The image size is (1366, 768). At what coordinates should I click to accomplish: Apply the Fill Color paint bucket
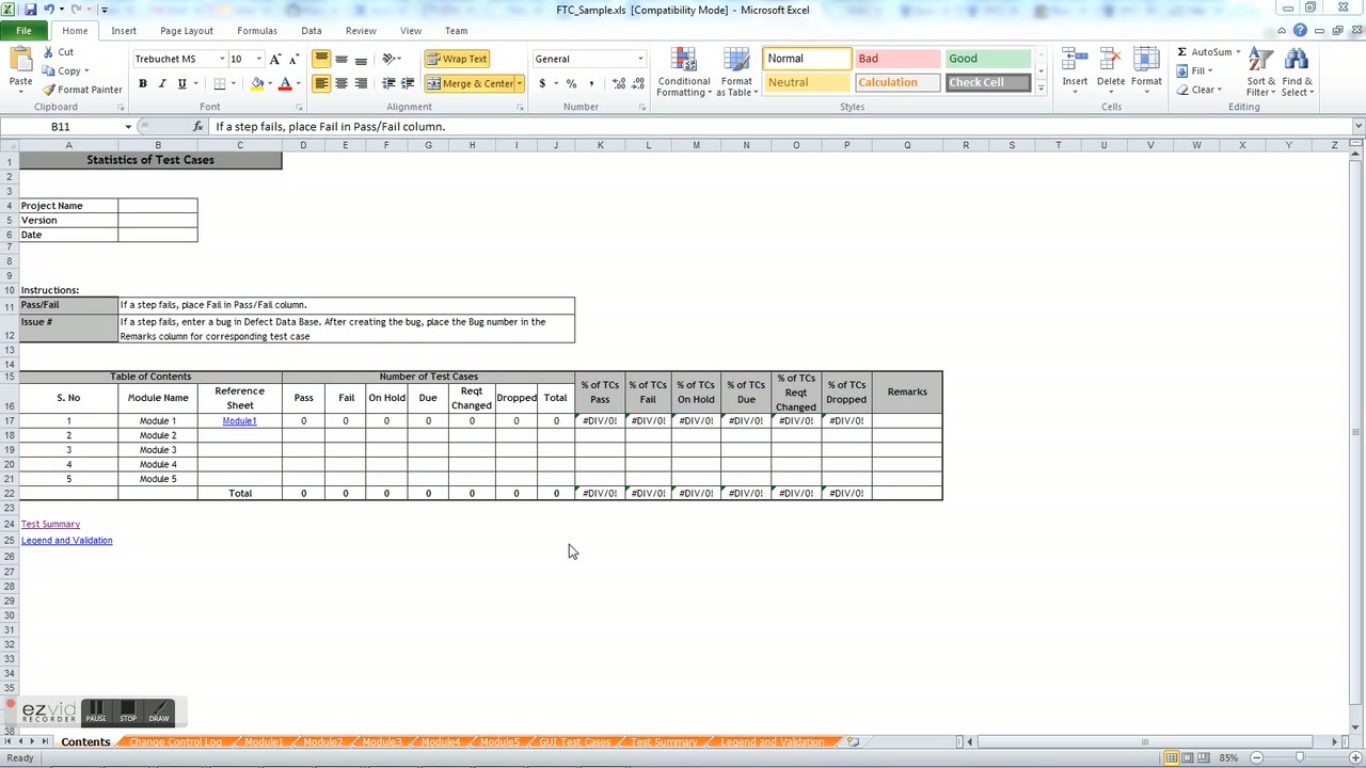click(x=257, y=84)
